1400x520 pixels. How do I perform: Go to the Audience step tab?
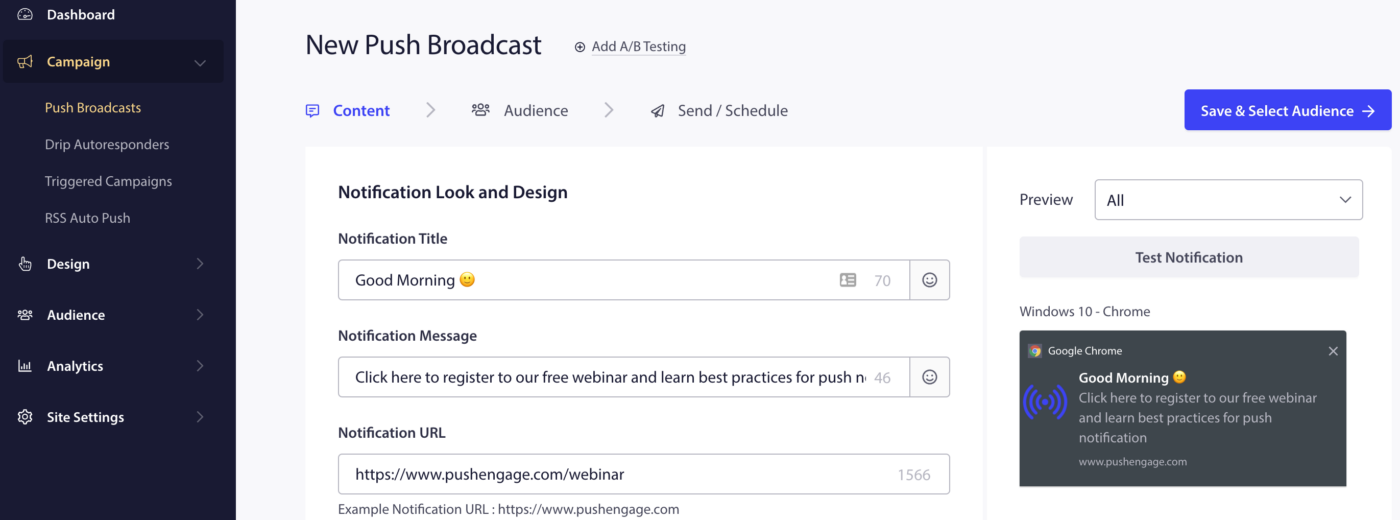click(521, 111)
